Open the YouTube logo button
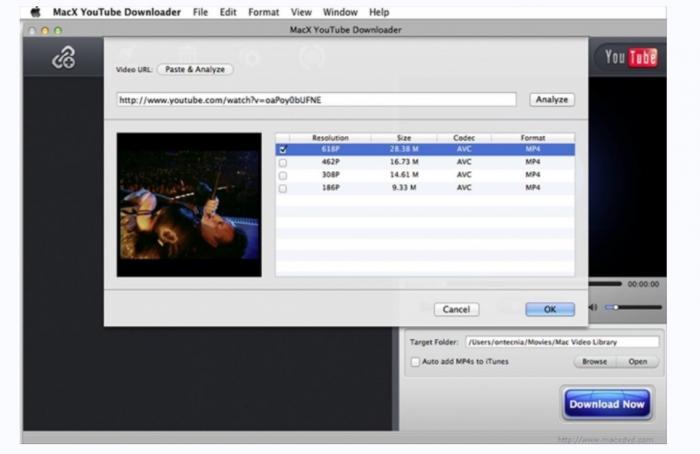 pyautogui.click(x=630, y=58)
